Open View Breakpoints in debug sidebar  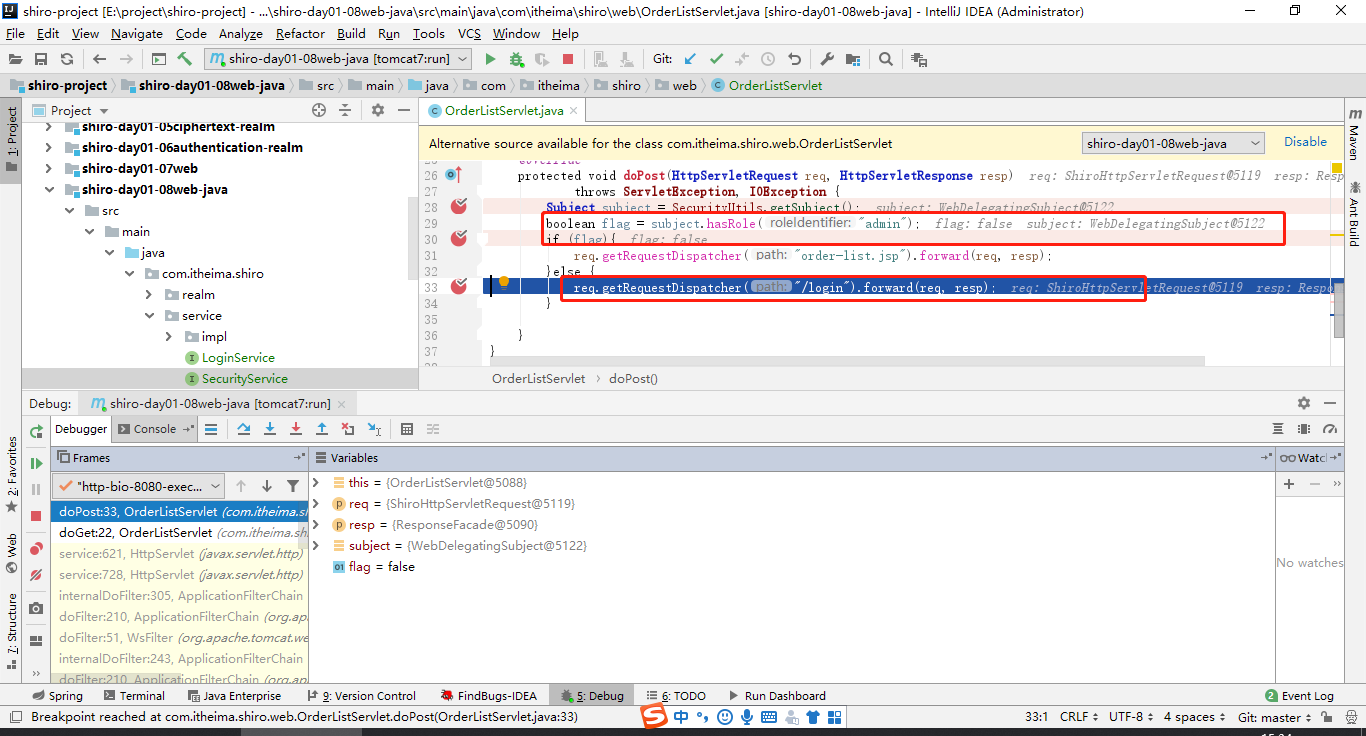pos(37,549)
